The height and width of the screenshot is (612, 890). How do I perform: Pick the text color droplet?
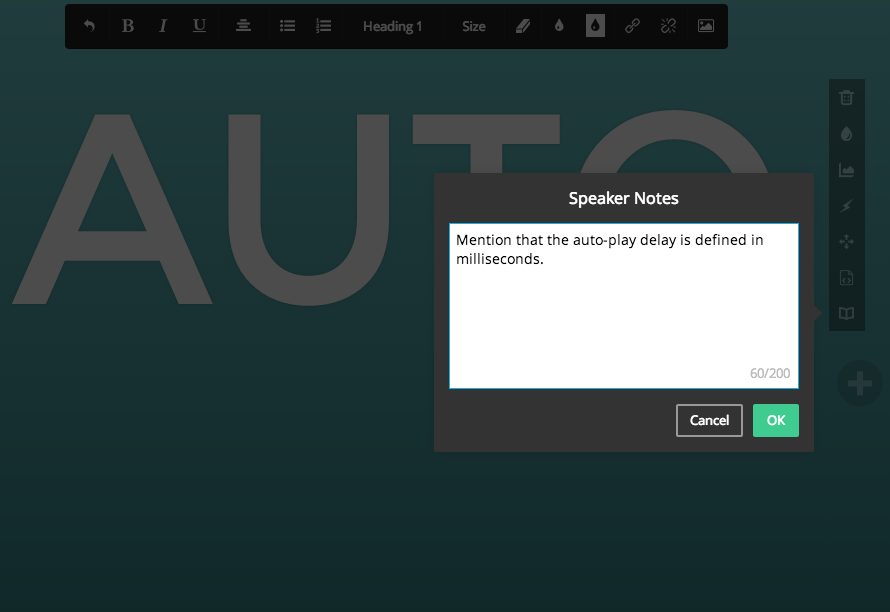559,26
